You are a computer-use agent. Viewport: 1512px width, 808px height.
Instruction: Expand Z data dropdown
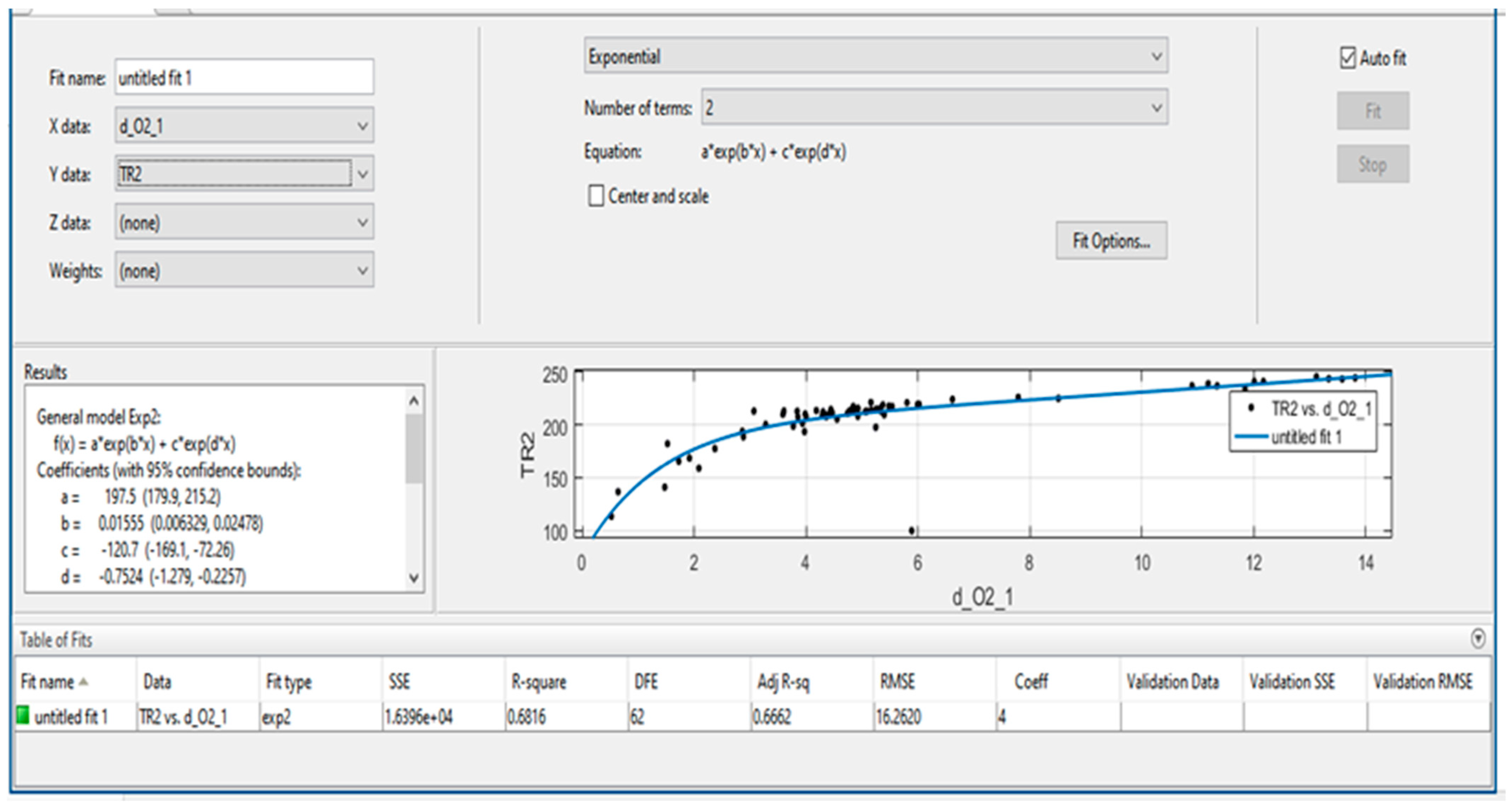pos(244,222)
